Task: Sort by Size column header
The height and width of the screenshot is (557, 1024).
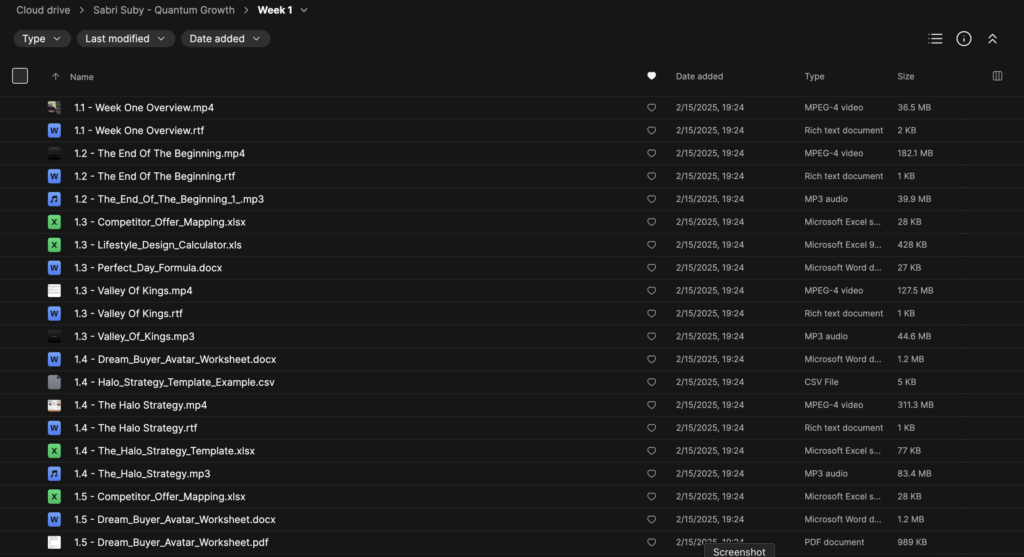Action: (905, 76)
